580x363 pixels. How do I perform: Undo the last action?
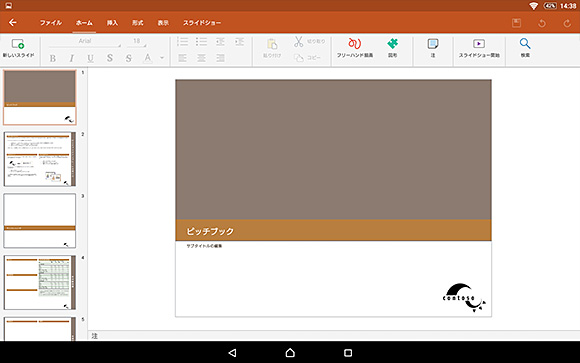(542, 23)
